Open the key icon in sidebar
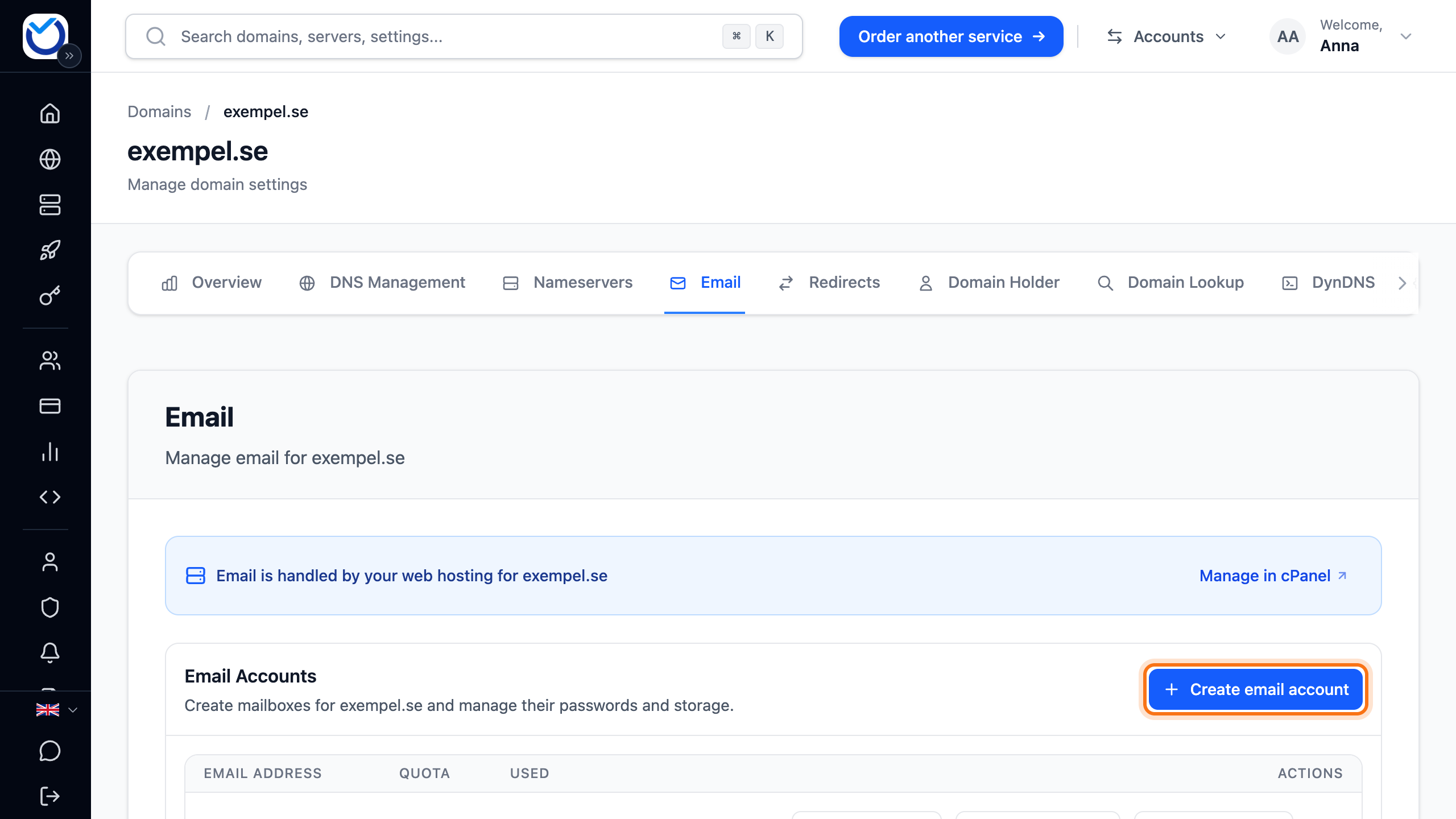The height and width of the screenshot is (819, 1456). [50, 296]
